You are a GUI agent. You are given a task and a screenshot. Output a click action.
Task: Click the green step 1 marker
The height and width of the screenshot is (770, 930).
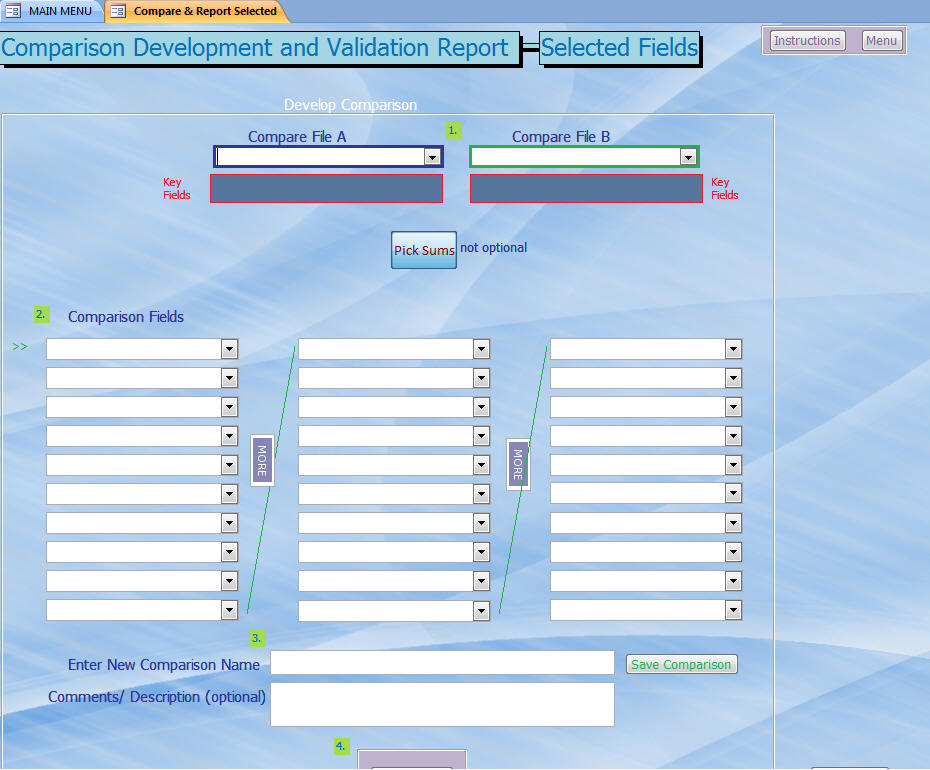pos(453,130)
